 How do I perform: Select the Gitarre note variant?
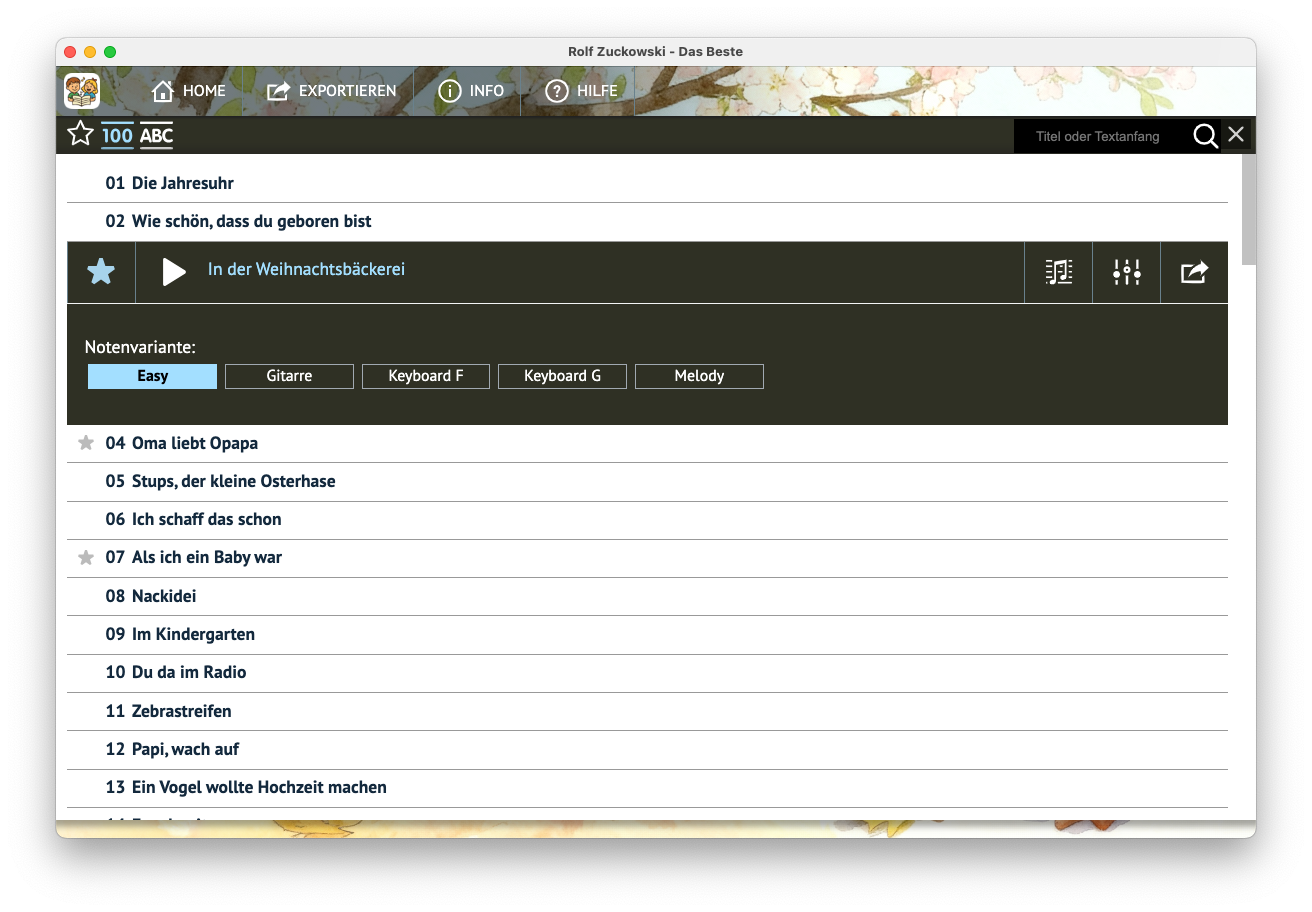(289, 376)
